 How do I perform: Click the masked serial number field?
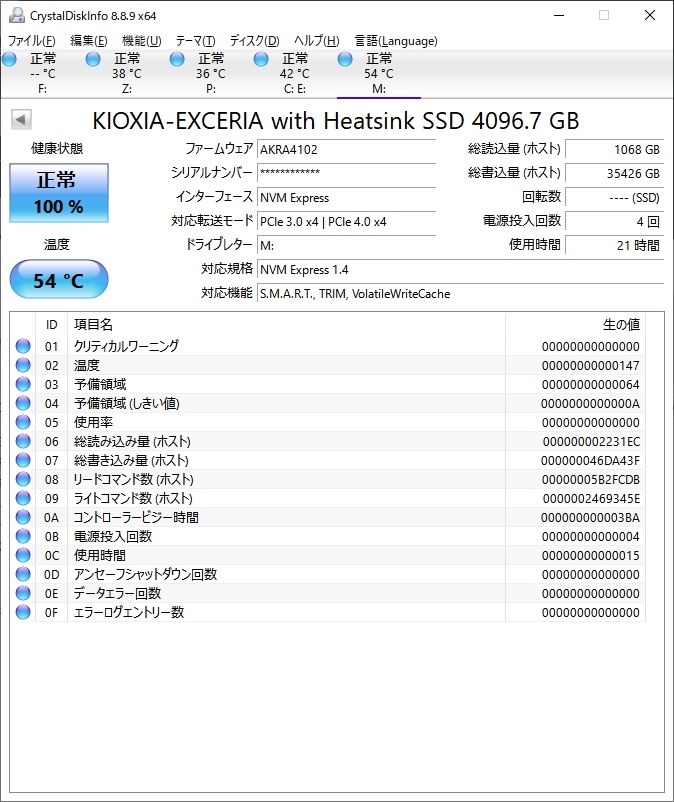[x=346, y=173]
